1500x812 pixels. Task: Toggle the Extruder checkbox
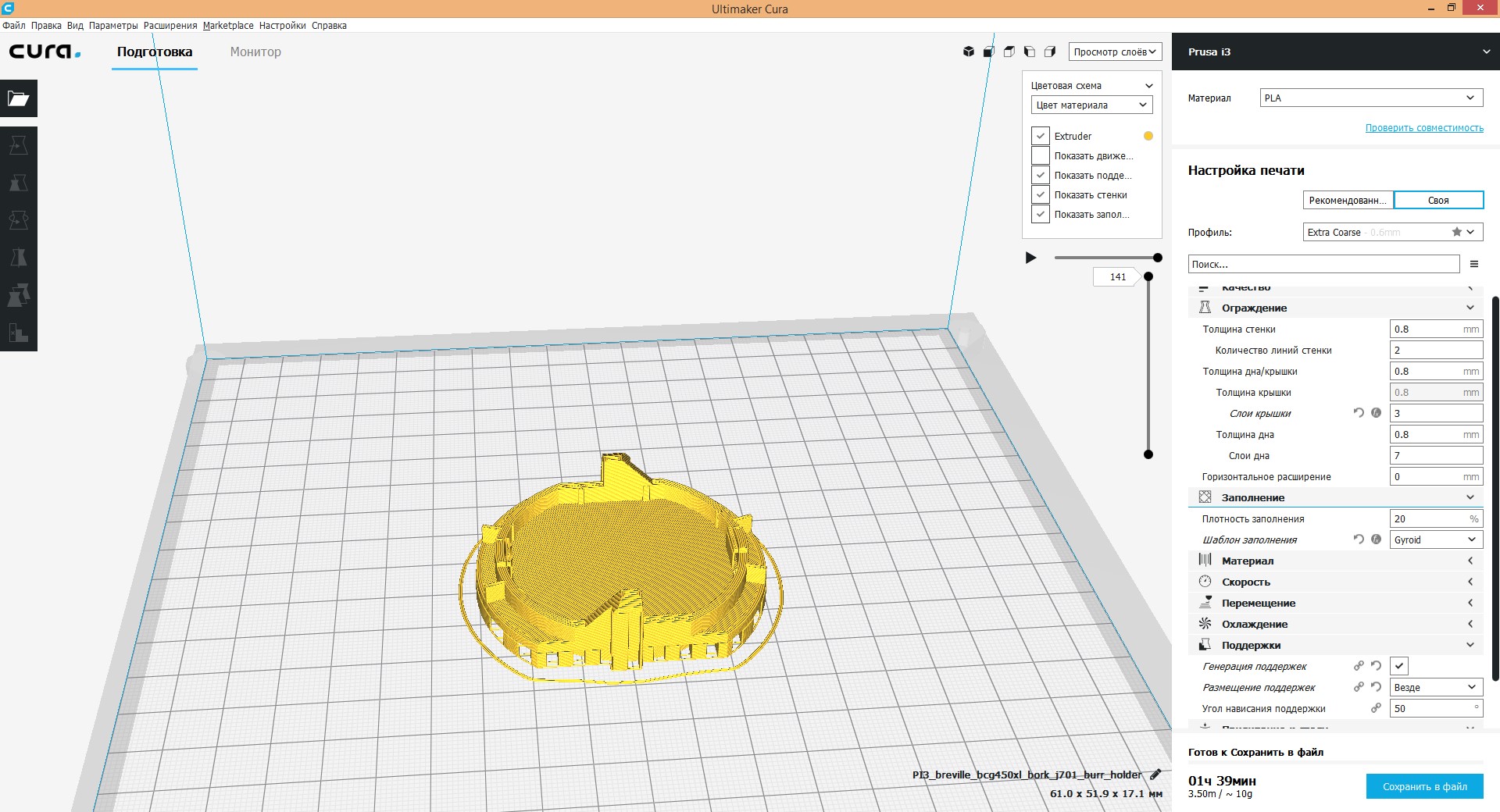click(x=1041, y=136)
